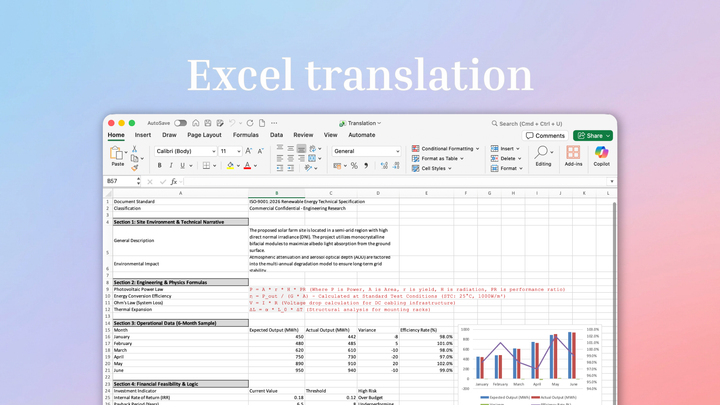Image resolution: width=720 pixels, height=405 pixels.
Task: Click the text Orientation icon
Action: point(308,169)
